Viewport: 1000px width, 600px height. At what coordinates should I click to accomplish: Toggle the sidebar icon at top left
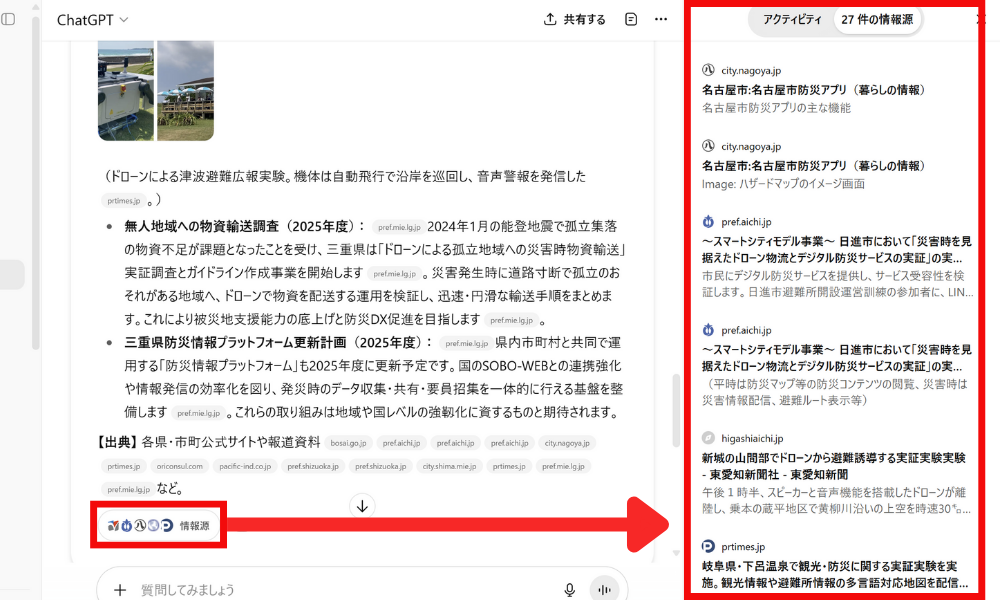pos(8,19)
